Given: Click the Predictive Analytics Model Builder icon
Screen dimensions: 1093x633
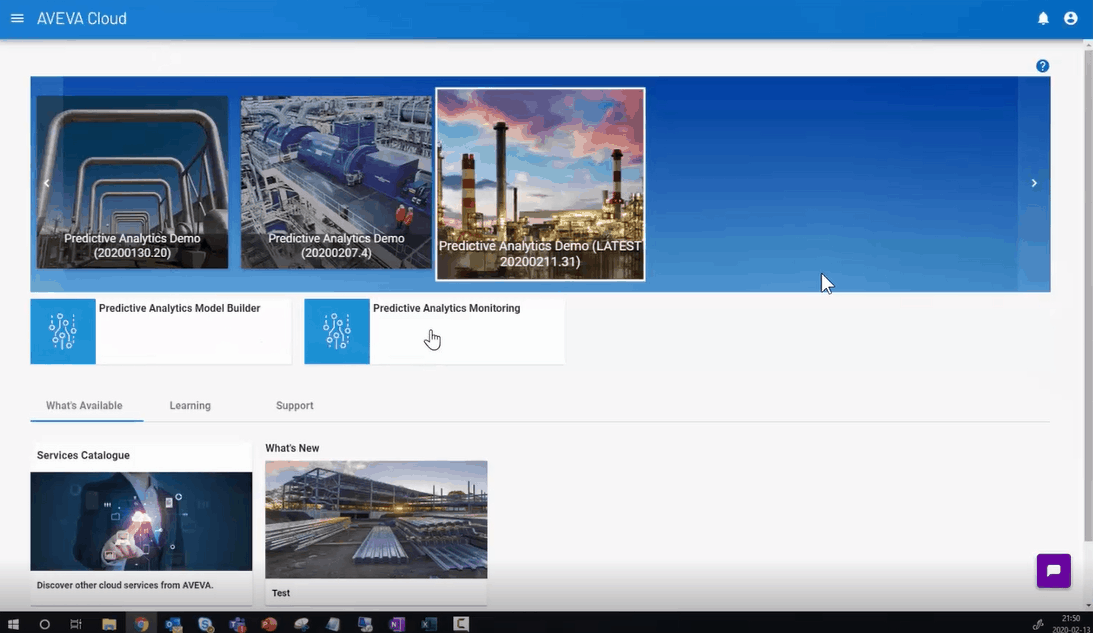Looking at the screenshot, I should click(x=63, y=331).
